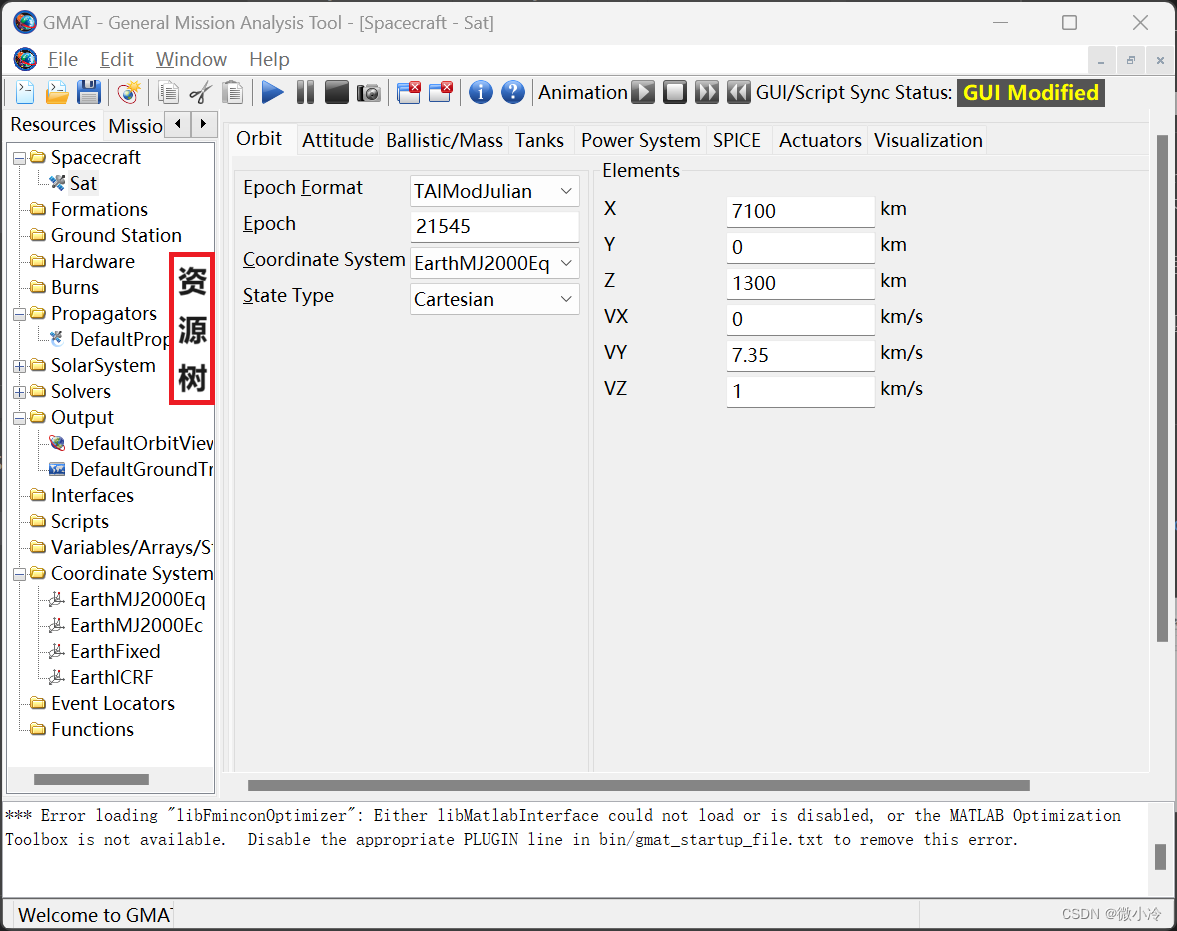Click the spacecraft panel vertical scrollbar

pos(1162,389)
